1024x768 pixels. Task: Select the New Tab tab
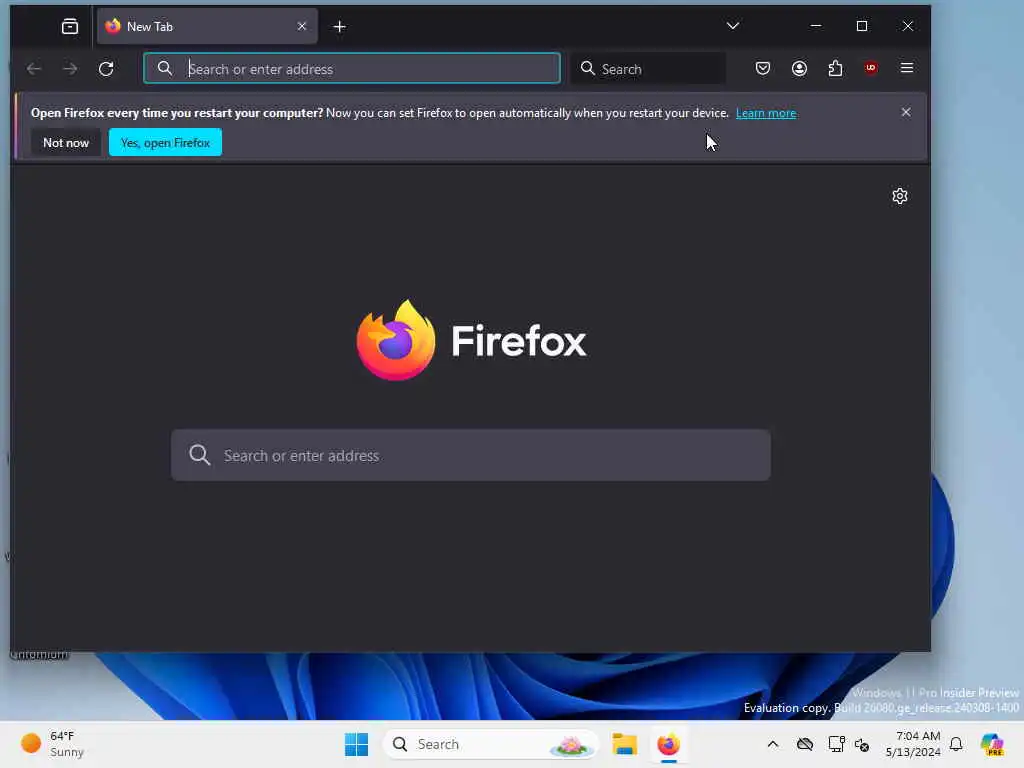pos(207,26)
